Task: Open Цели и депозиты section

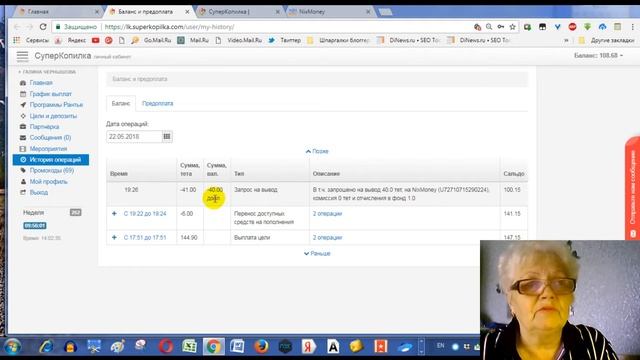Action: [53, 116]
